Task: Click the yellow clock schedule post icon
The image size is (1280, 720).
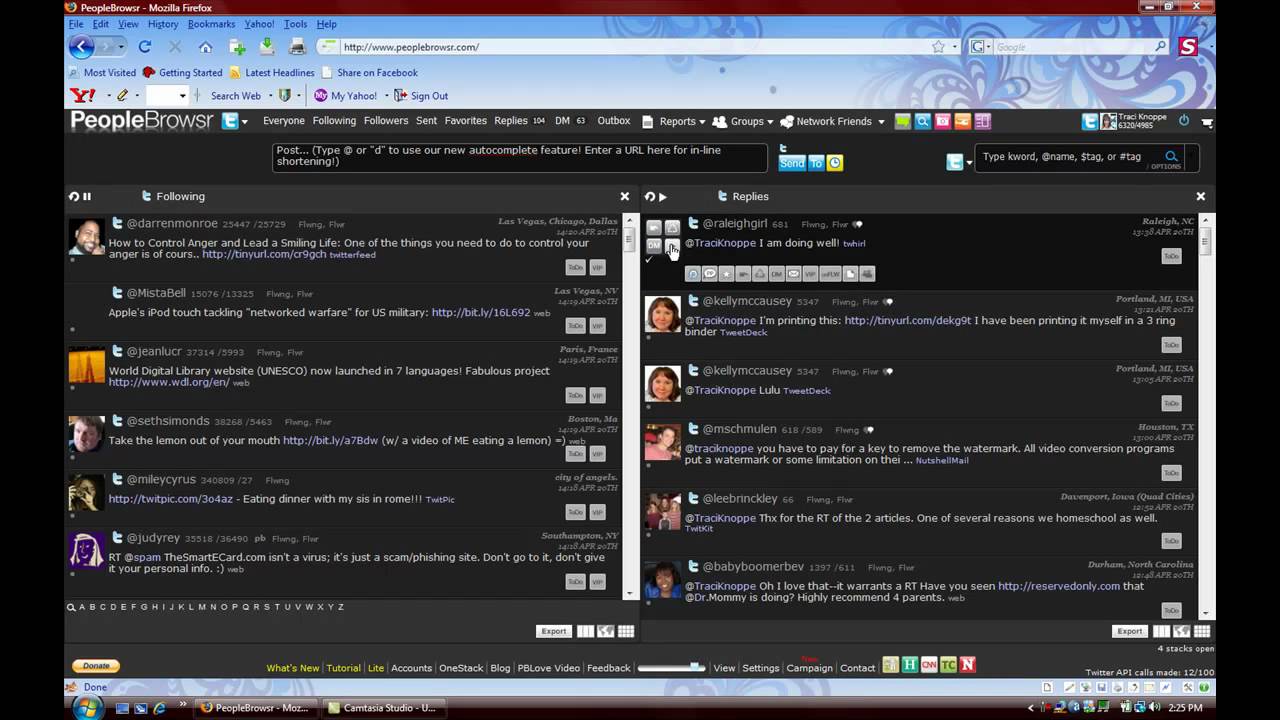Action: pyautogui.click(x=835, y=163)
